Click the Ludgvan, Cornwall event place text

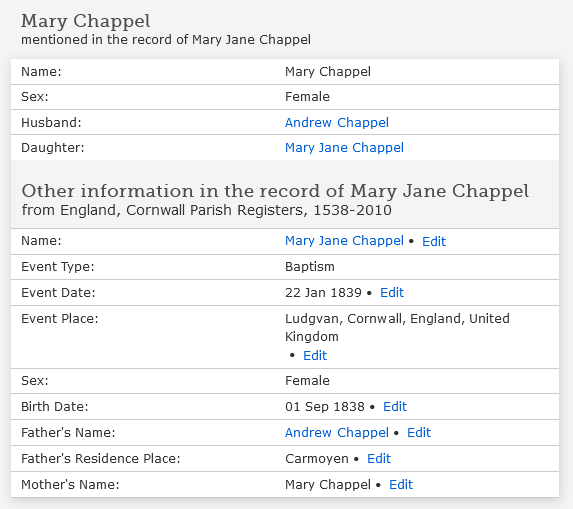397,327
